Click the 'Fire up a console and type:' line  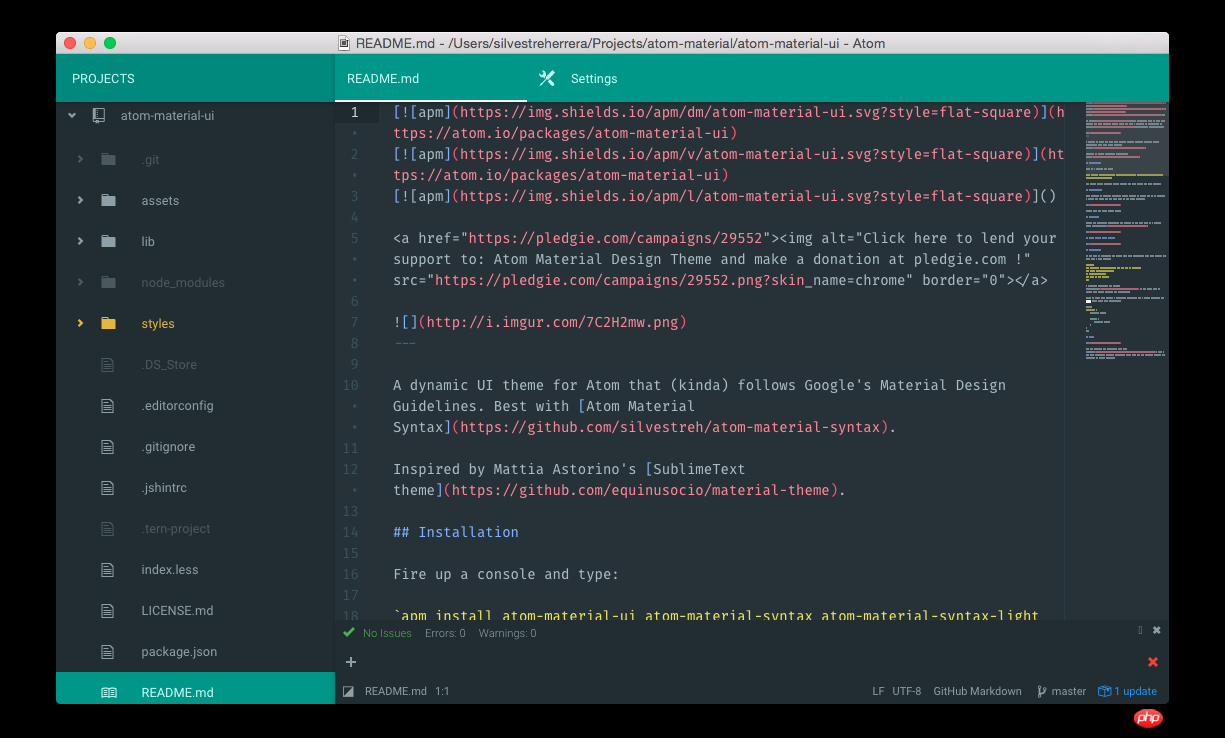(506, 574)
